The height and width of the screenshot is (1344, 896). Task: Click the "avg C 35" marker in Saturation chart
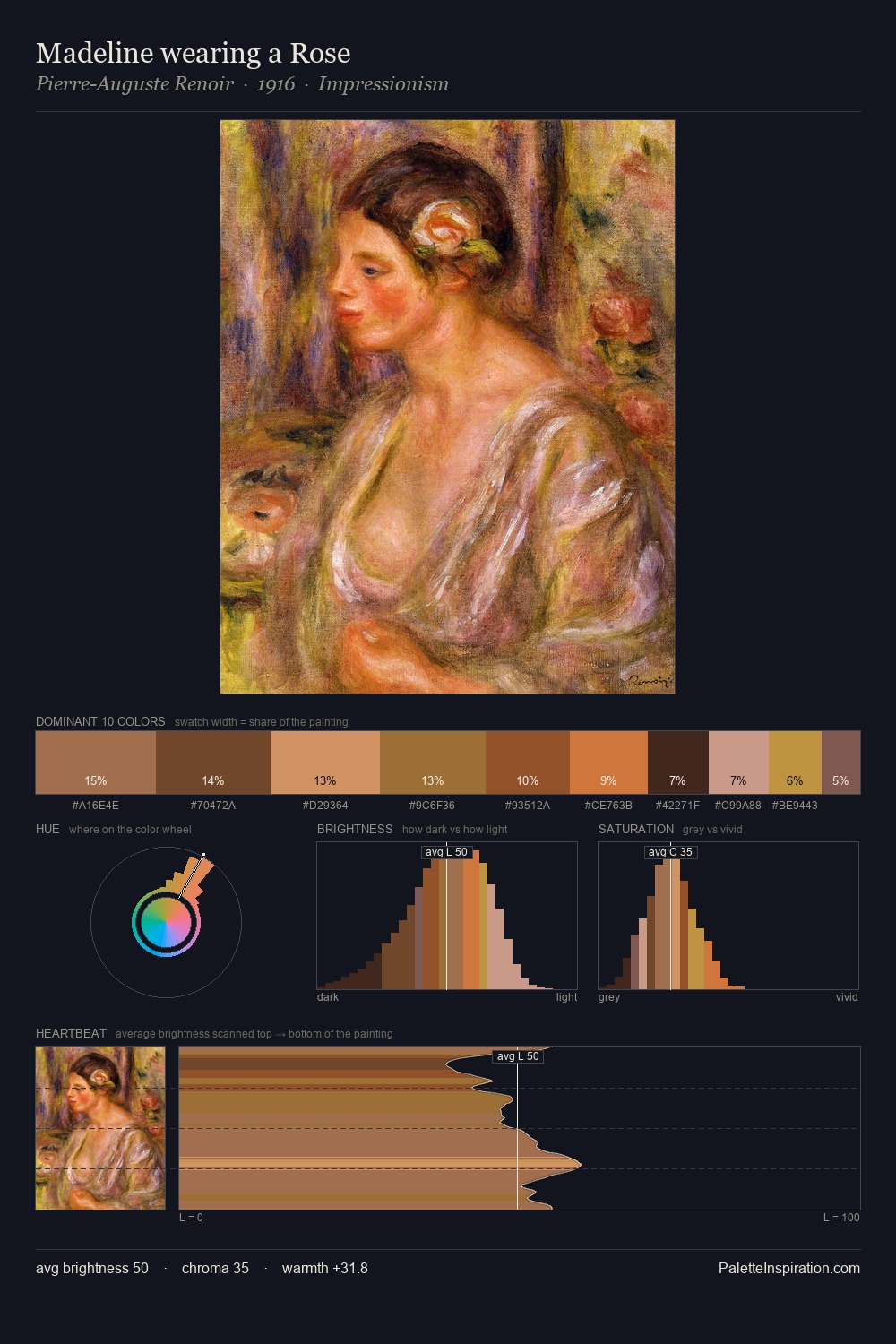coord(670,851)
